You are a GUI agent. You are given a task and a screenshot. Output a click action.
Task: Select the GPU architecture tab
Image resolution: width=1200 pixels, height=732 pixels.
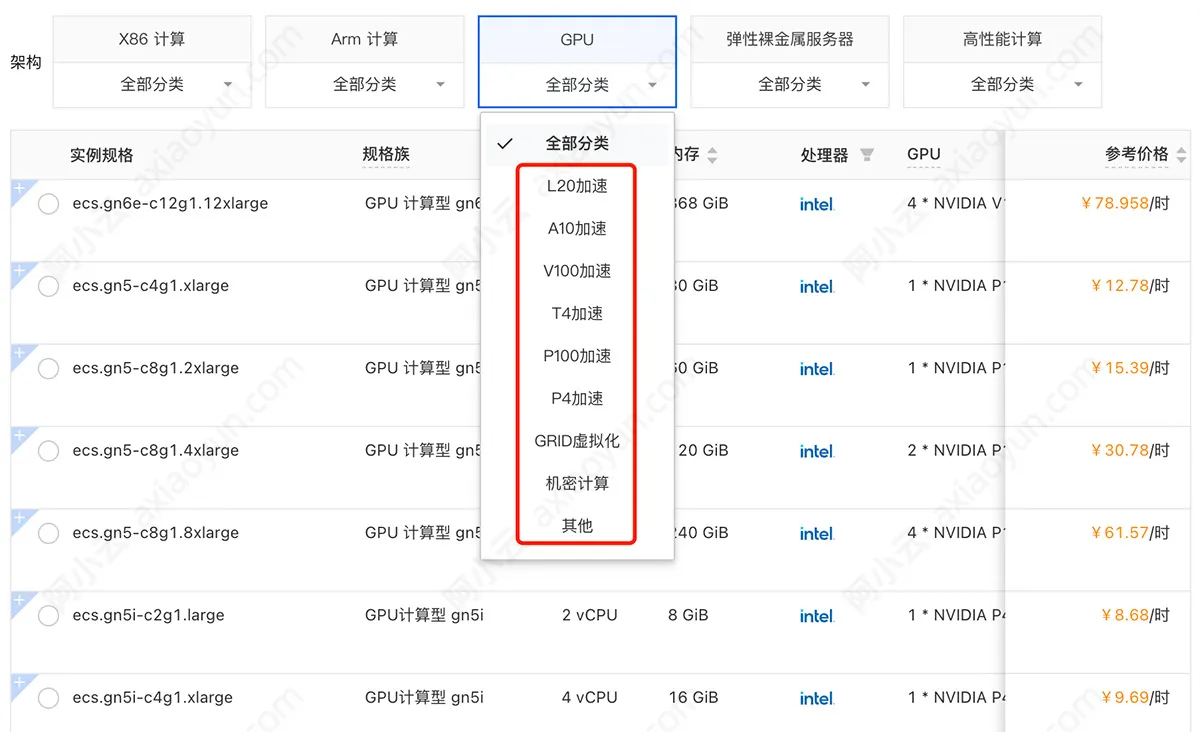(x=577, y=40)
